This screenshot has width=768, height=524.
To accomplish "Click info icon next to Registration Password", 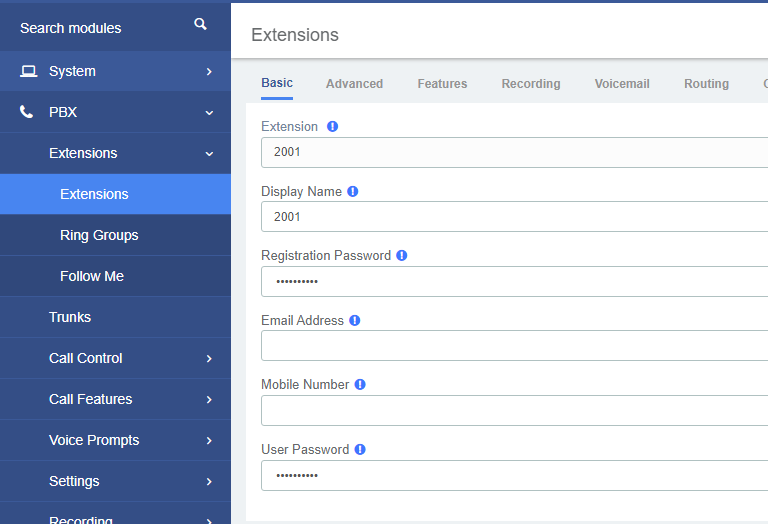I will pyautogui.click(x=402, y=256).
